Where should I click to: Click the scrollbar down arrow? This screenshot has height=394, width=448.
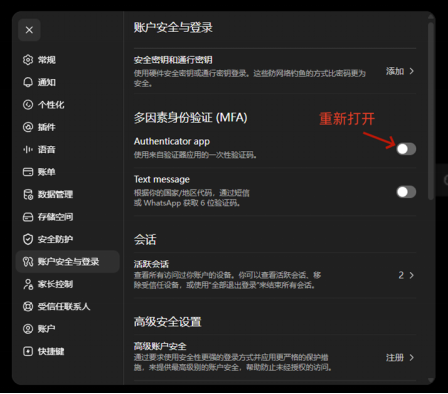point(431,380)
